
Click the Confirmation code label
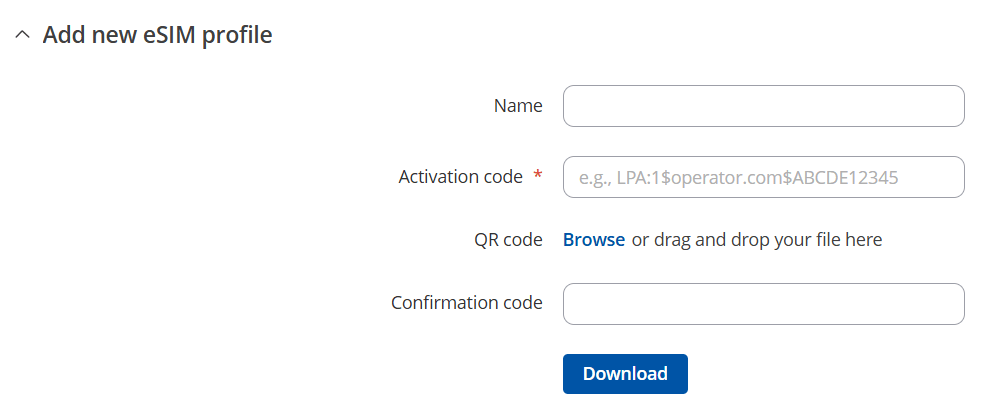467,303
